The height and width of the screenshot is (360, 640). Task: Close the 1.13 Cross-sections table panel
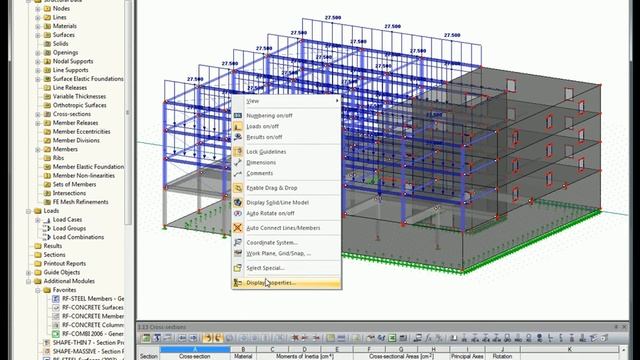pos(624,327)
